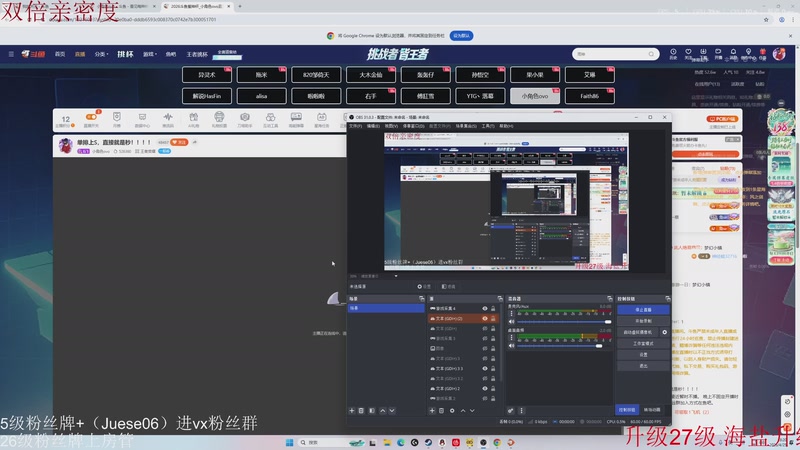800x450 pixels.
Task: Toggle visibility of 文本 (GDI+) 2 source
Action: [485, 388]
